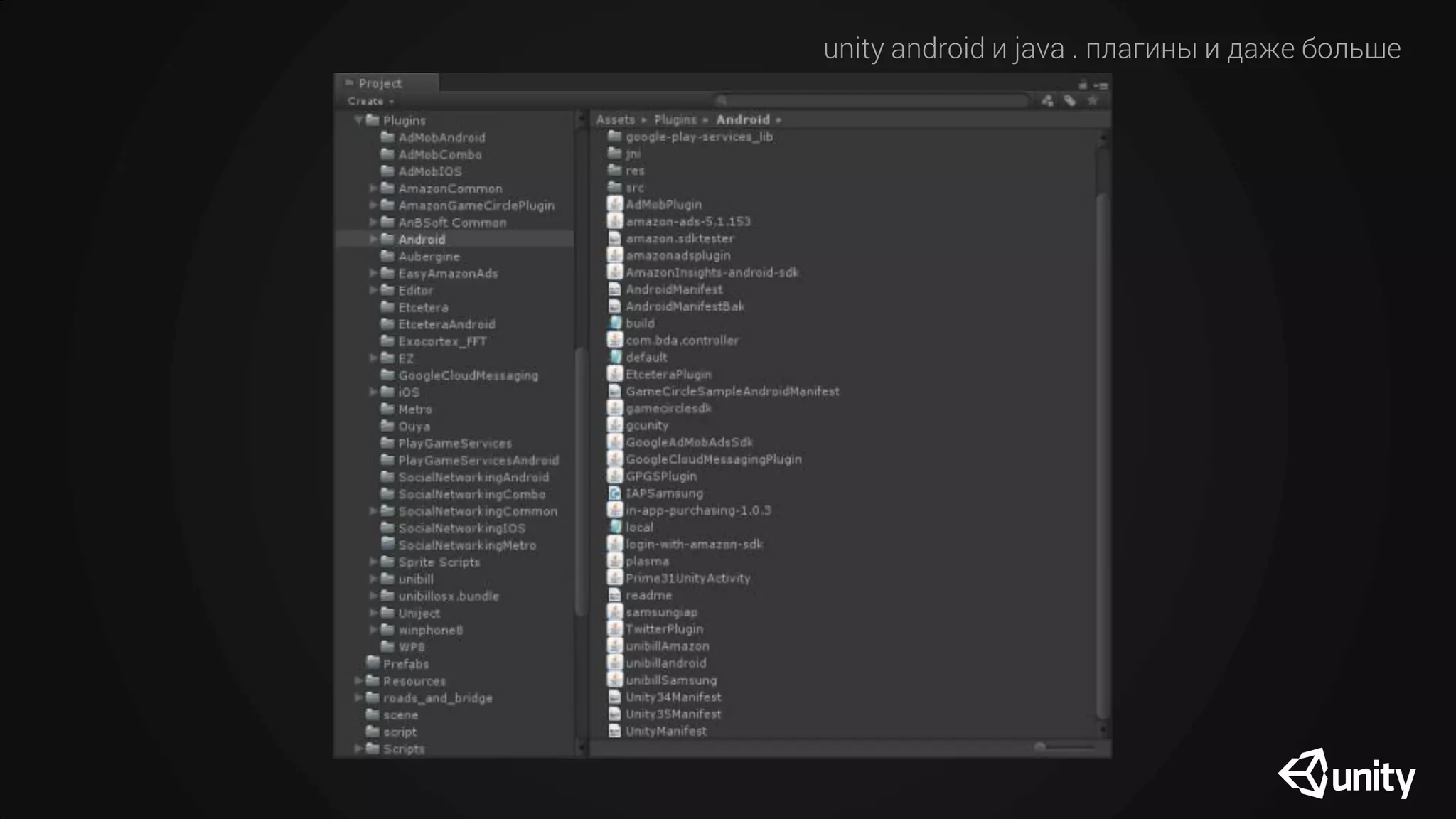Select the AdMobAndroid folder icon in tree
The image size is (1456, 819).
(x=387, y=136)
